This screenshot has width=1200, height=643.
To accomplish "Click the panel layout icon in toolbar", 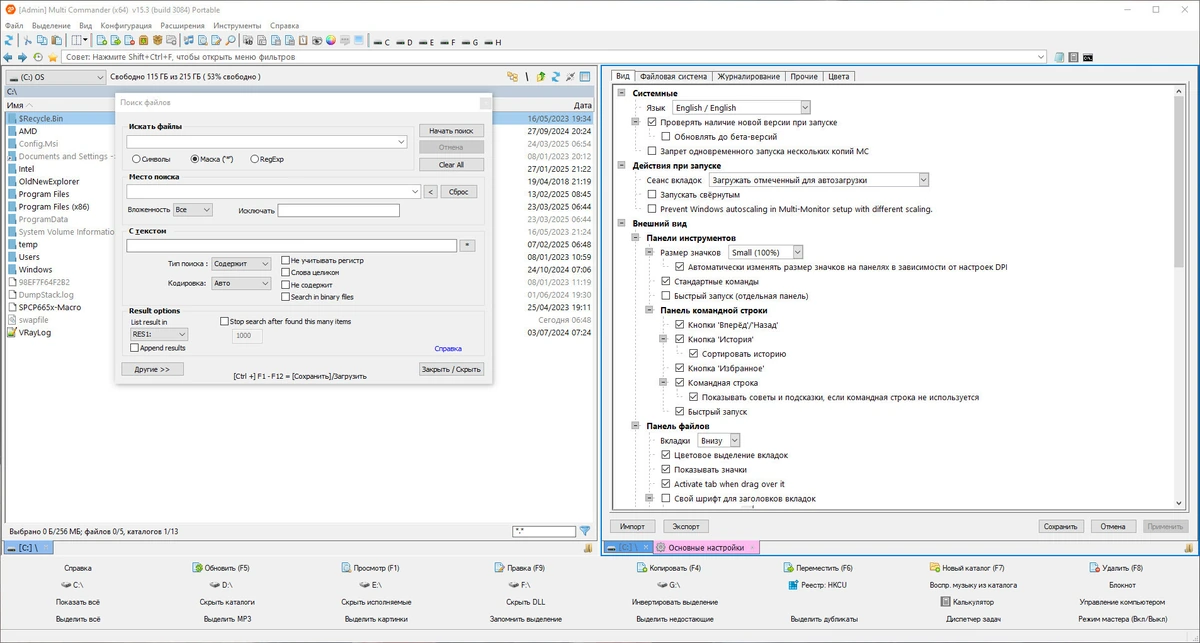I will point(76,41).
